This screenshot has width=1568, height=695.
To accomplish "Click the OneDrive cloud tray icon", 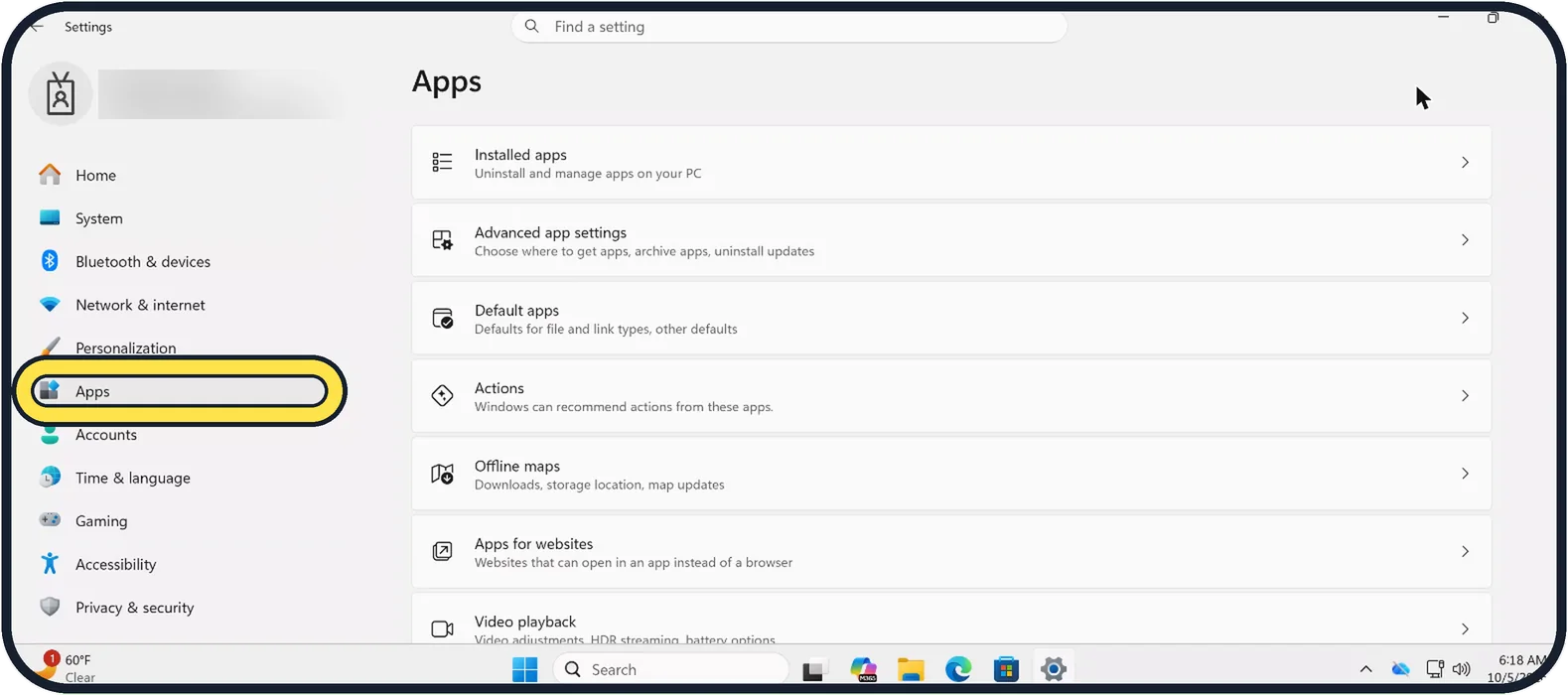I will (x=1401, y=669).
